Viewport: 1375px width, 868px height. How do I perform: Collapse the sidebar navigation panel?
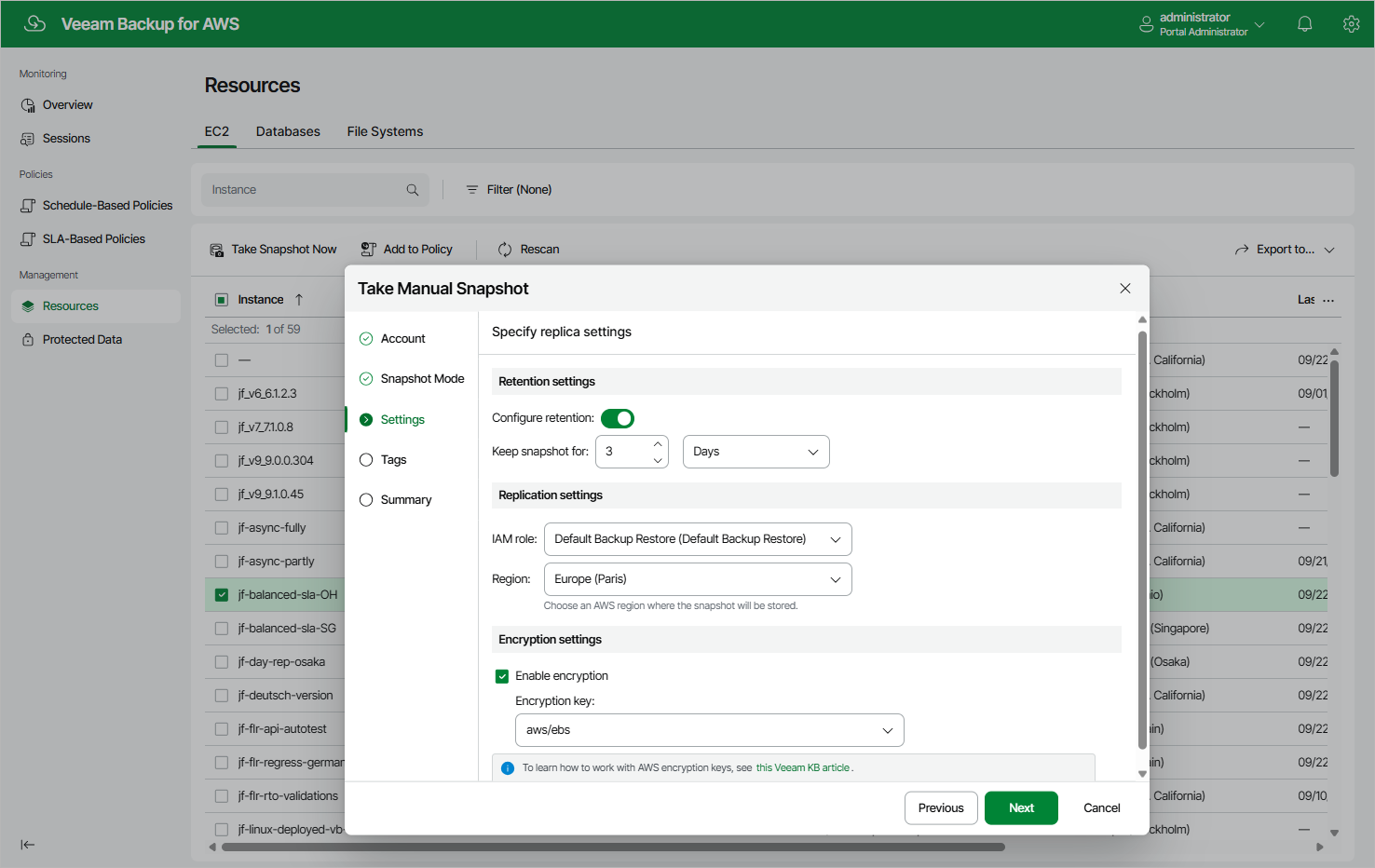coord(28,845)
